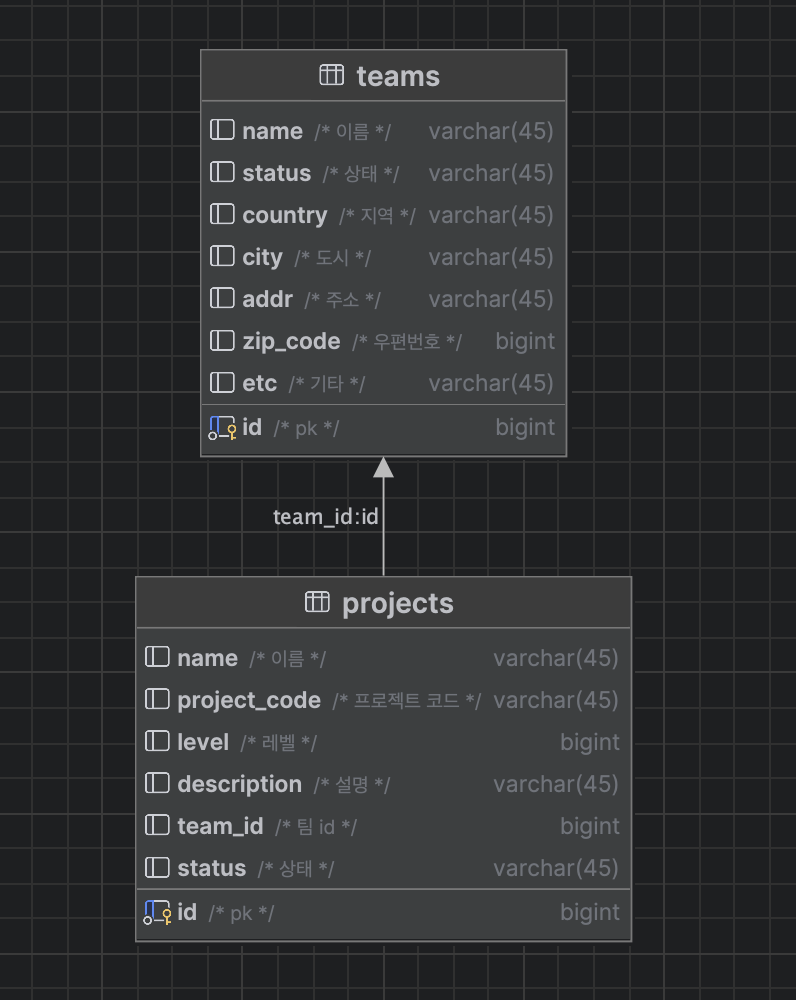Click the pk comment in teams id row
The height and width of the screenshot is (1000, 796).
click(x=306, y=429)
